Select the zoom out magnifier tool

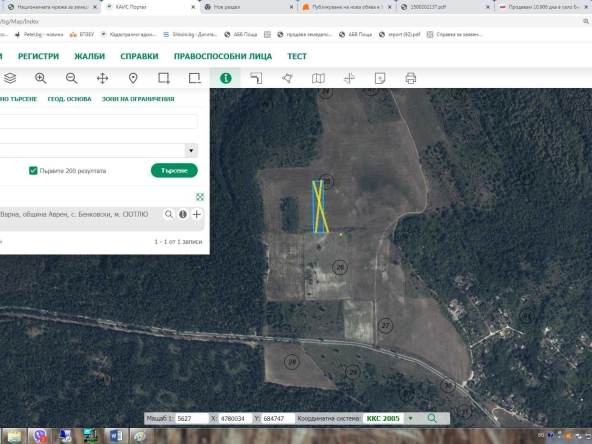(71, 78)
